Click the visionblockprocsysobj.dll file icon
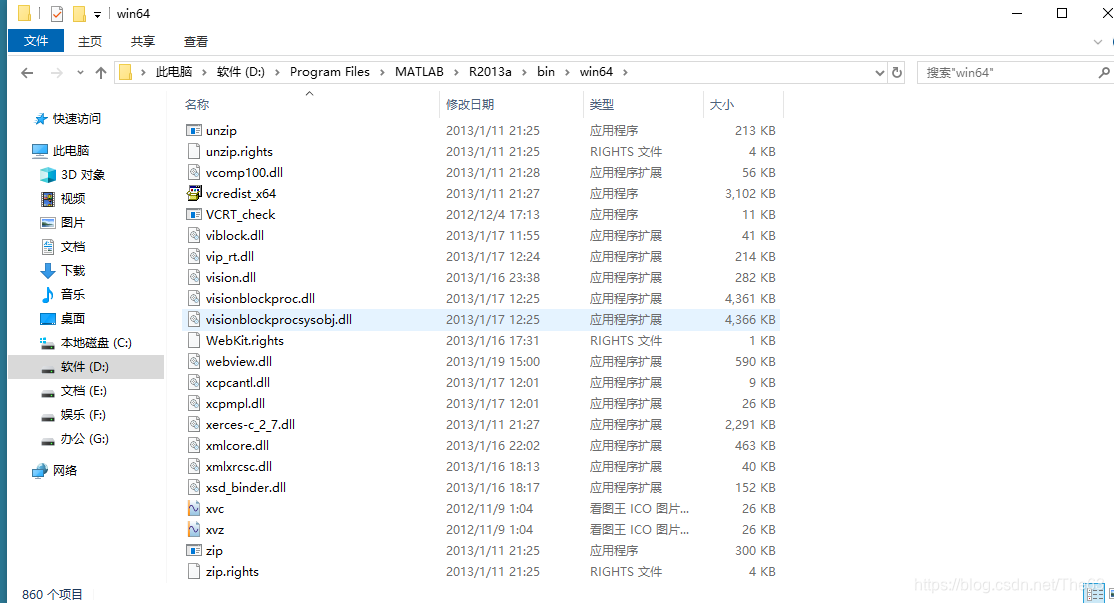Image resolution: width=1114 pixels, height=603 pixels. coord(193,320)
